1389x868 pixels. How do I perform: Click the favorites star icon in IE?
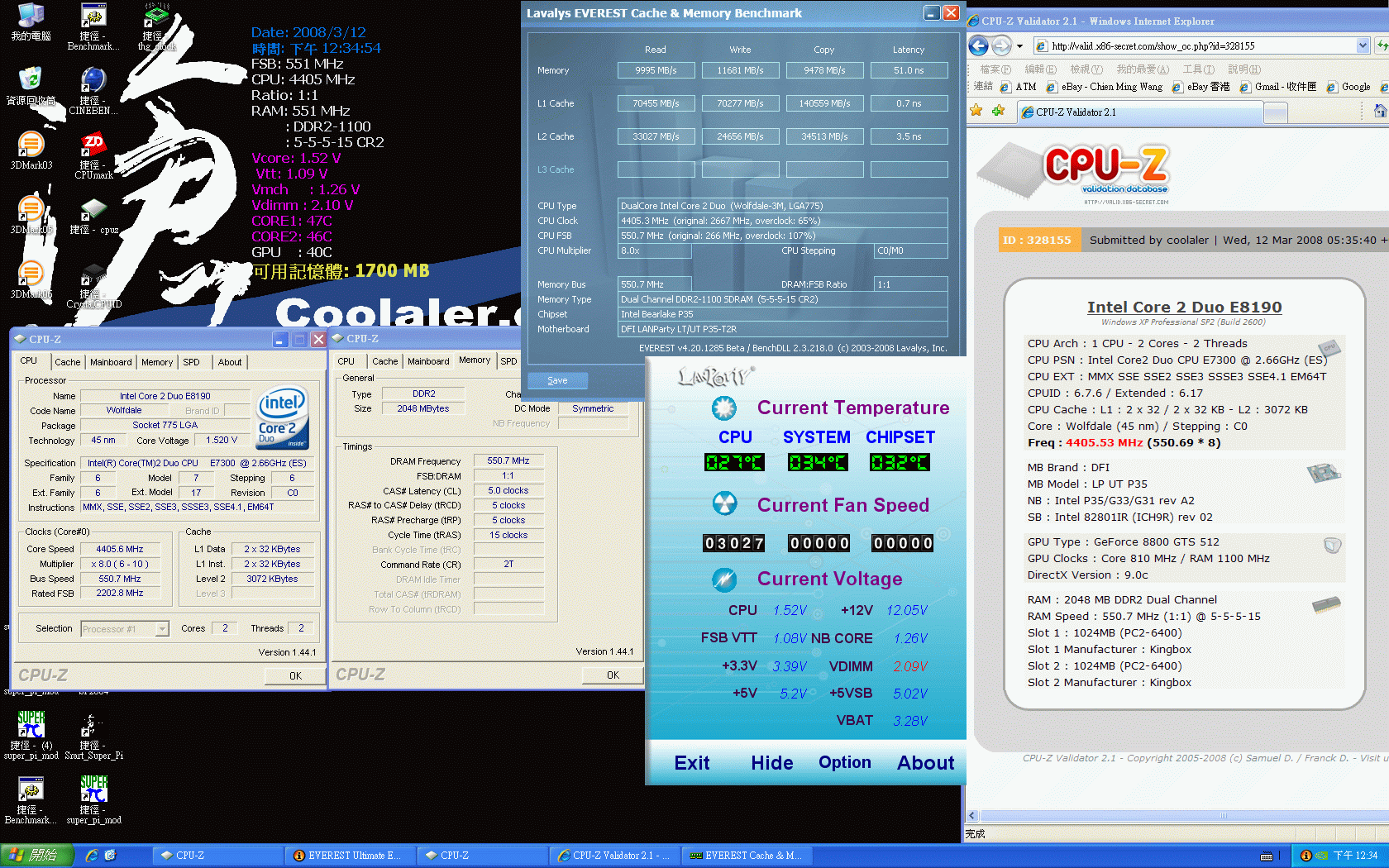[976, 111]
